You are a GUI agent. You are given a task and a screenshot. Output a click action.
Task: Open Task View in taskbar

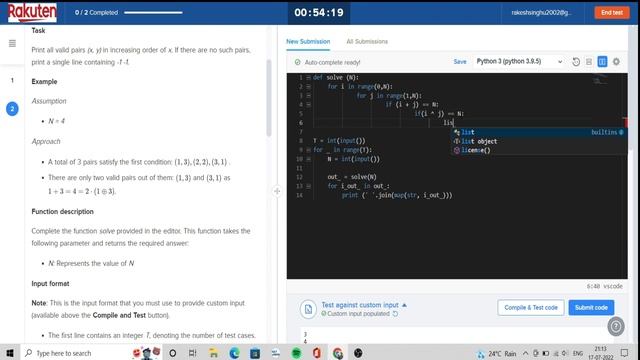[193, 353]
